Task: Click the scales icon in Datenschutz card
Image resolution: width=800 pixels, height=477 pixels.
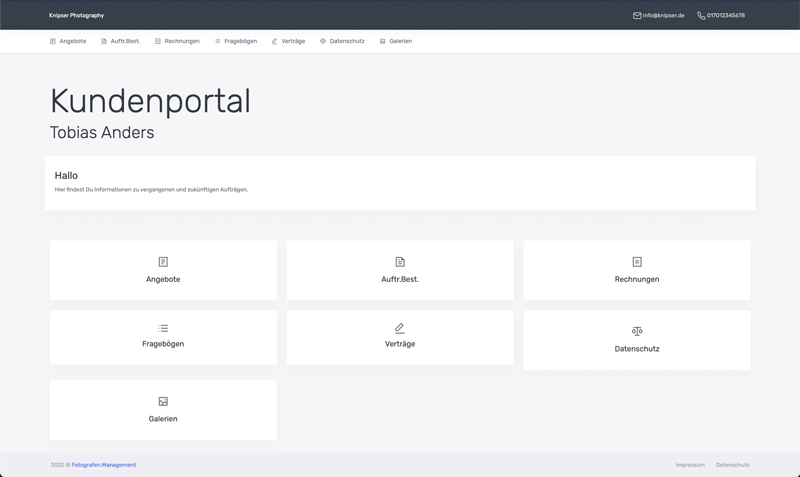Action: [x=637, y=331]
